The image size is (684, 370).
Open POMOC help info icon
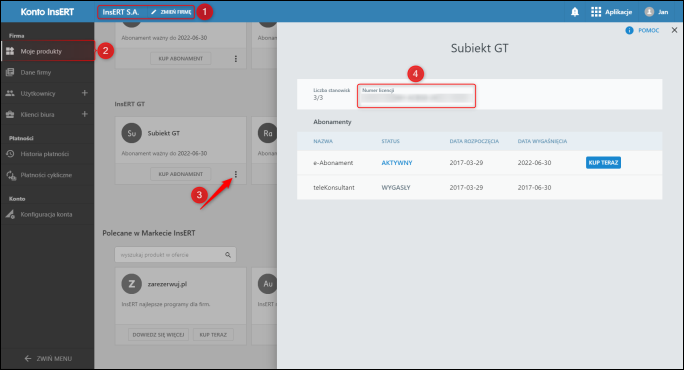point(629,30)
